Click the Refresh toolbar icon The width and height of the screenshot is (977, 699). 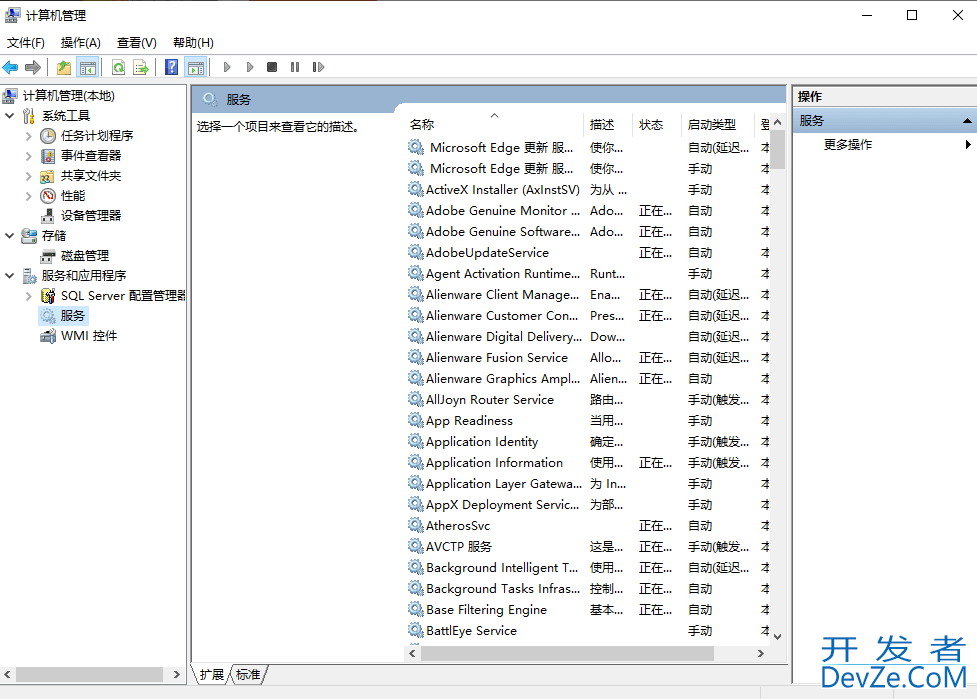pos(118,67)
